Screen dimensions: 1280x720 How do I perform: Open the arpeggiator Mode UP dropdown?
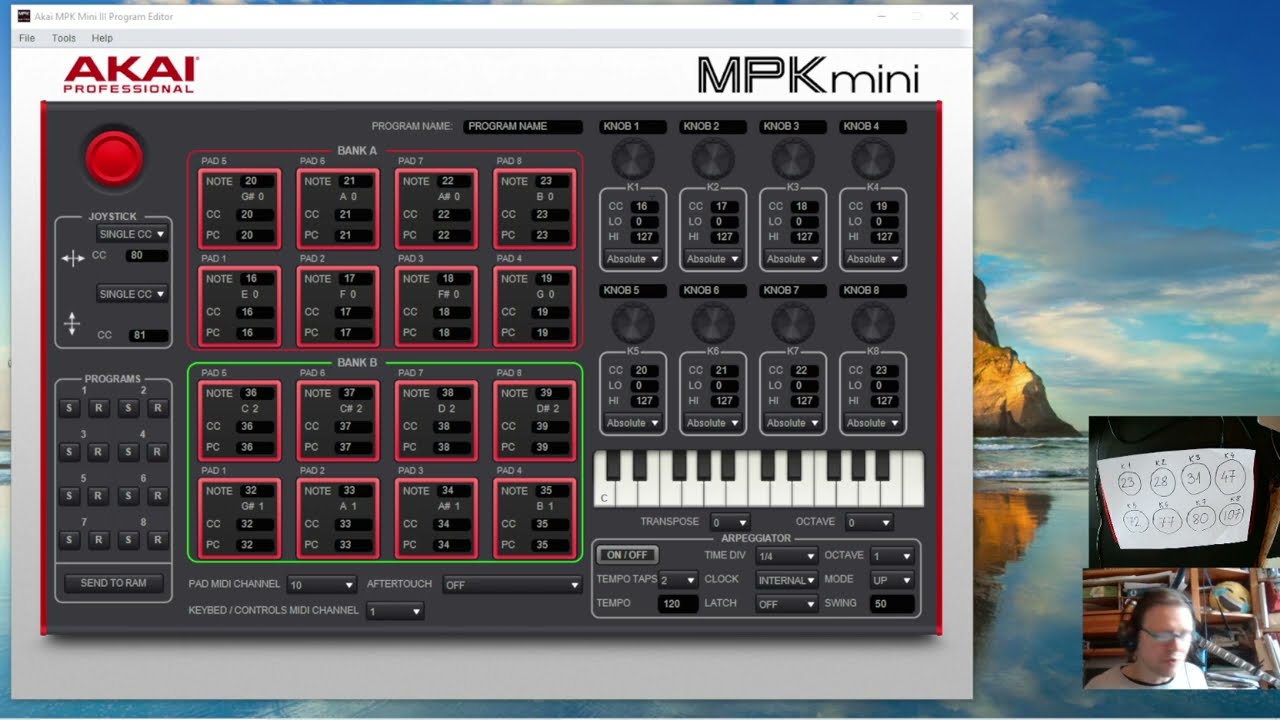tap(892, 580)
